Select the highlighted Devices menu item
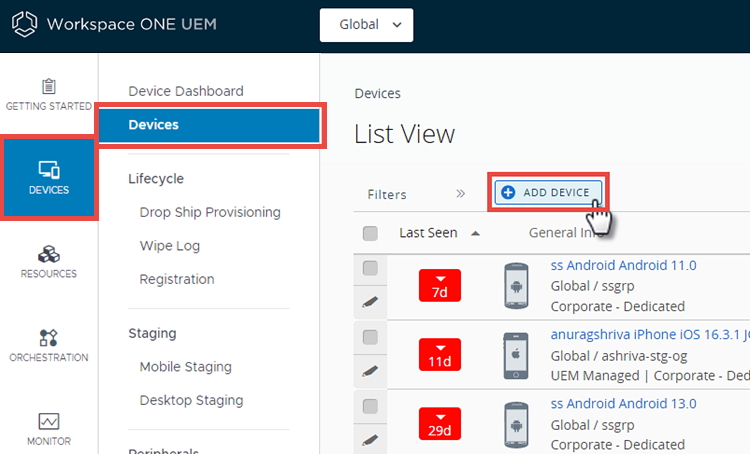Image resolution: width=750 pixels, height=454 pixels. point(210,125)
